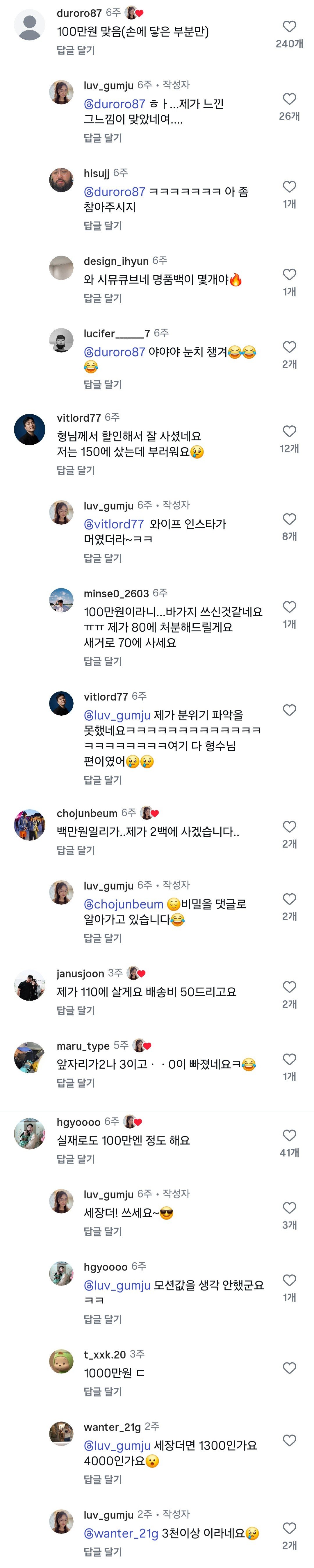Image resolution: width=314 pixels, height=1568 pixels.
Task: Open the @duroro87 mention in hisujj's reply
Action: pos(114,192)
